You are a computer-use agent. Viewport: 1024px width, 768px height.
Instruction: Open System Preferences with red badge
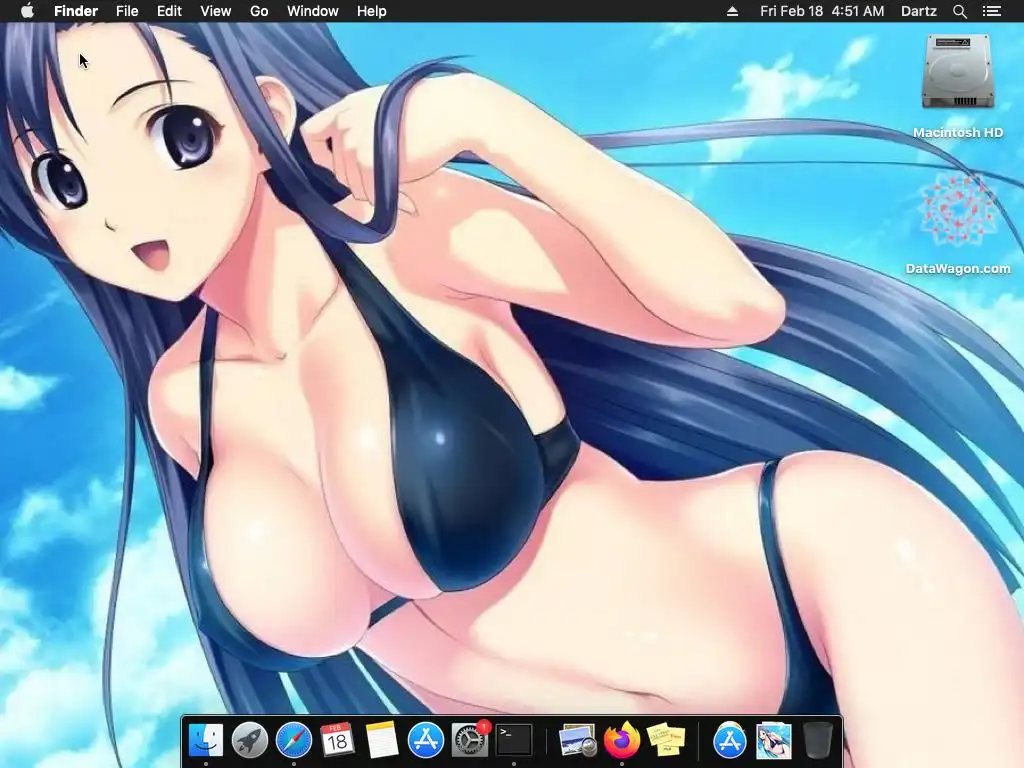pyautogui.click(x=470, y=740)
